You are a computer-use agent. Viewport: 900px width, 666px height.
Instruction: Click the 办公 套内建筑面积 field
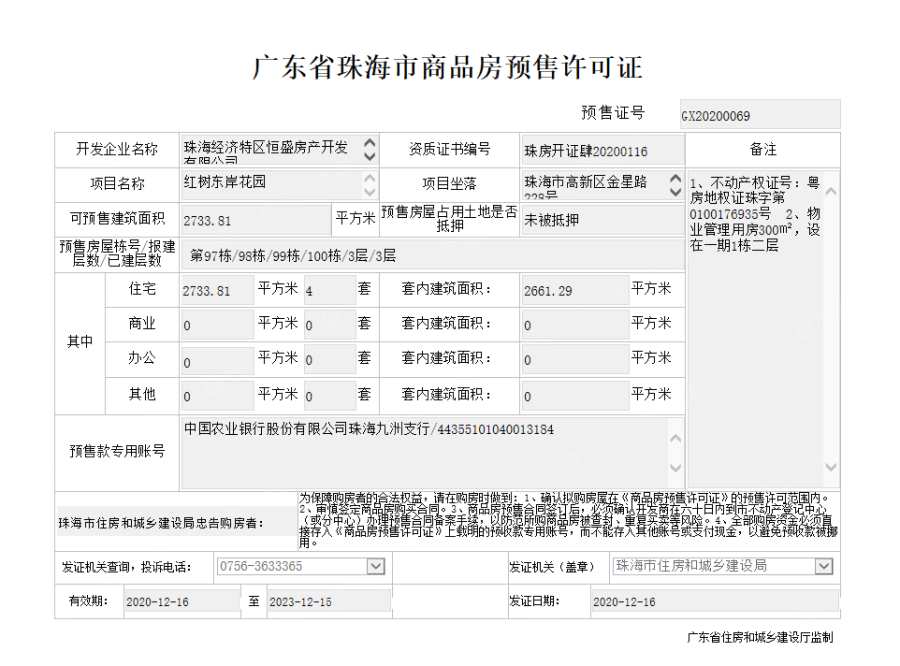coord(575,360)
